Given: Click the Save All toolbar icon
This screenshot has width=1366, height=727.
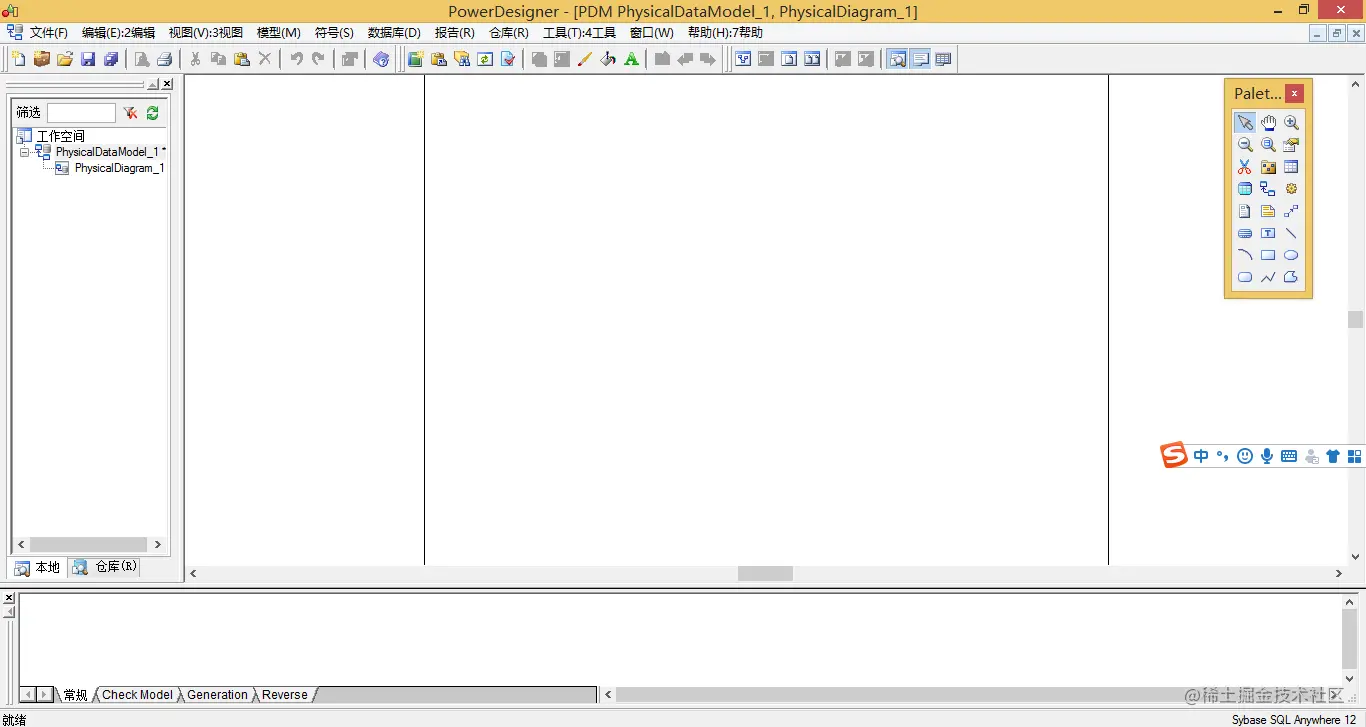Looking at the screenshot, I should [111, 59].
